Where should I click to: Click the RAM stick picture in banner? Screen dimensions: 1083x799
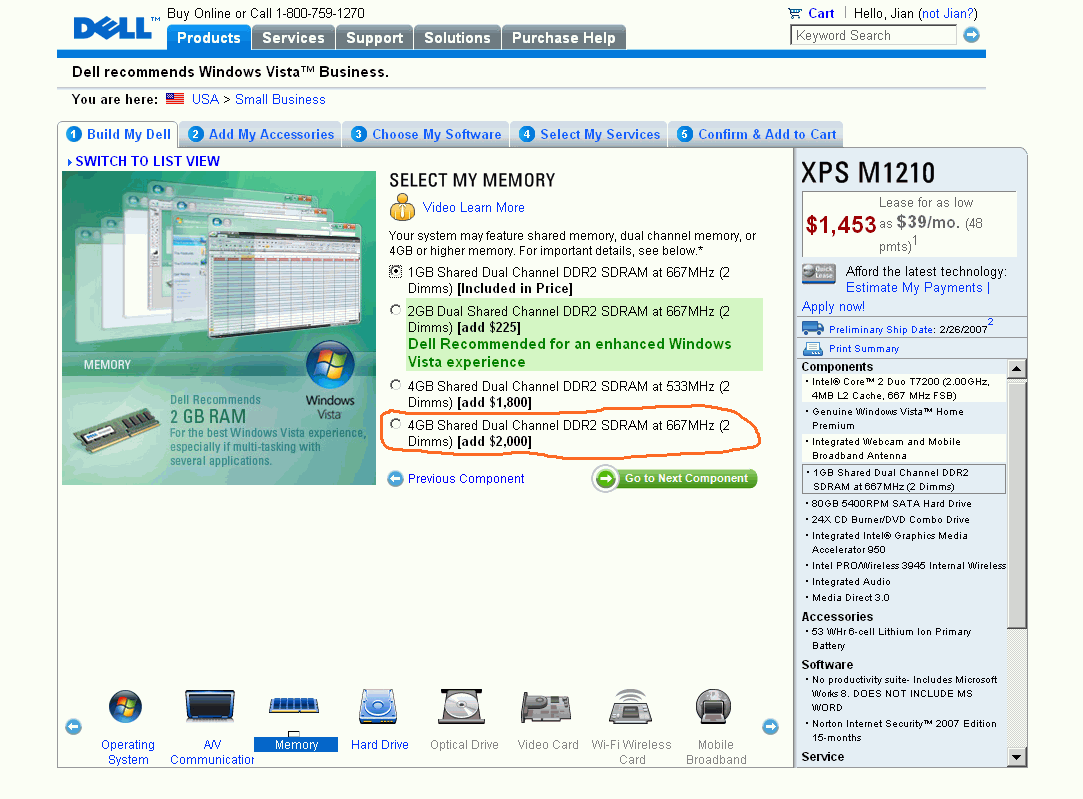coord(116,430)
